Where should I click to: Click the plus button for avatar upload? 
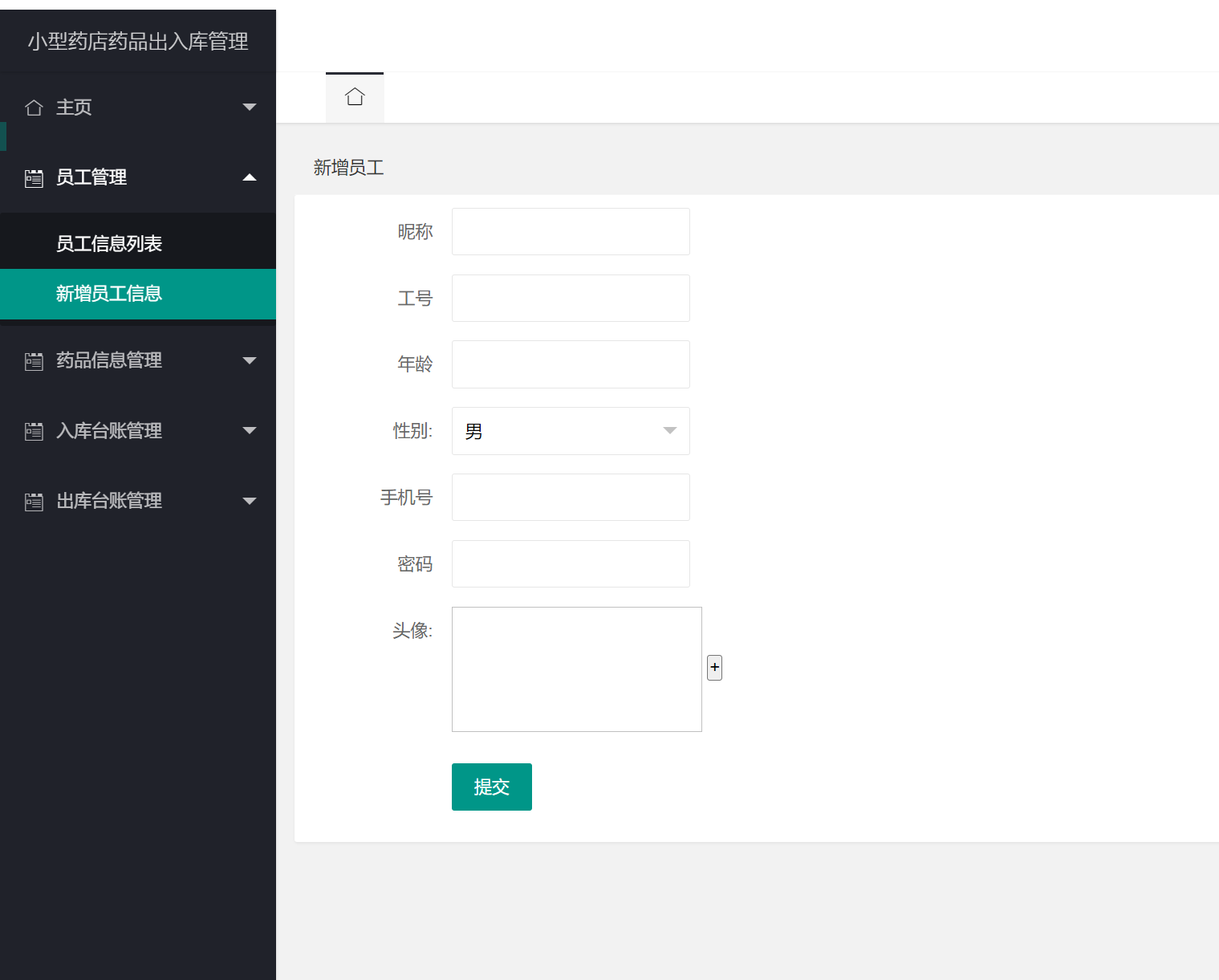(x=714, y=668)
